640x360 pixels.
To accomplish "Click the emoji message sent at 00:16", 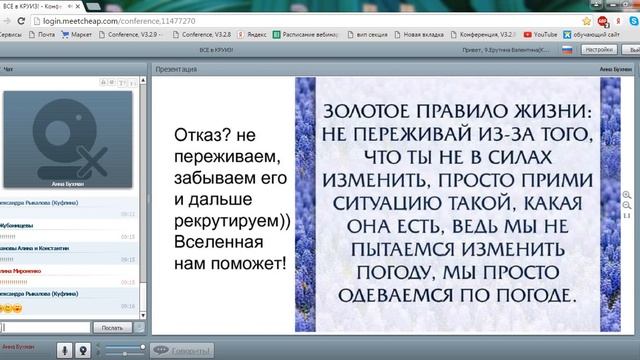I will tap(11, 308).
